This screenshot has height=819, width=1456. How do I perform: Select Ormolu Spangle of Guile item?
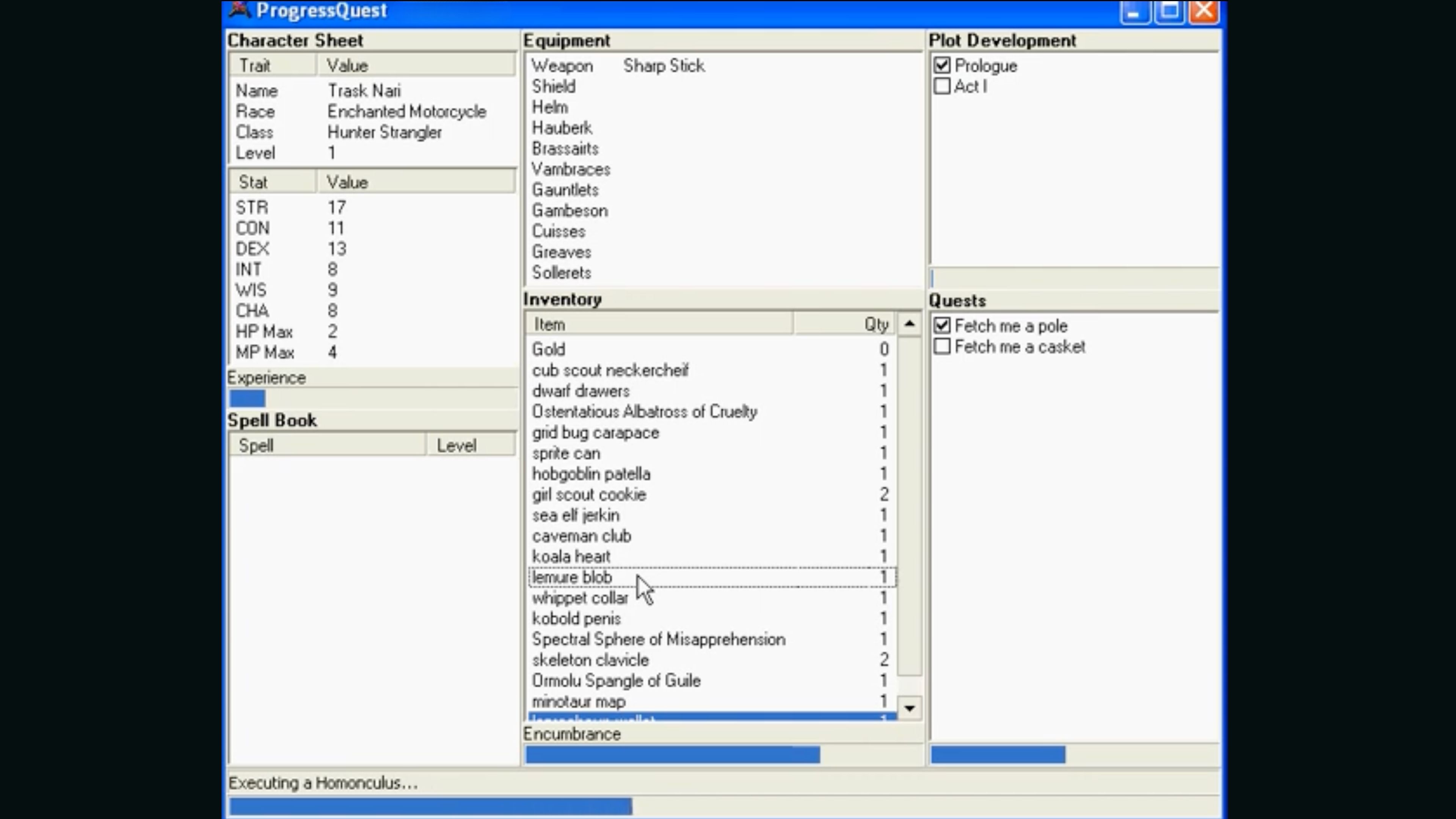point(712,681)
